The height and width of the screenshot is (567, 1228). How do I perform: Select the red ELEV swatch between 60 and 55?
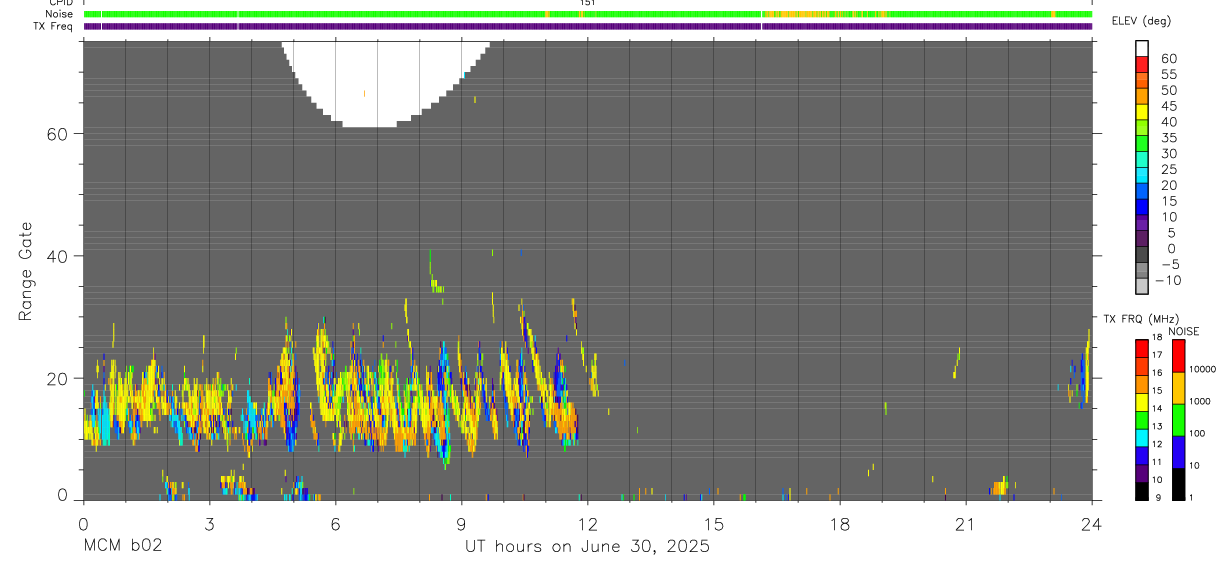point(1142,64)
